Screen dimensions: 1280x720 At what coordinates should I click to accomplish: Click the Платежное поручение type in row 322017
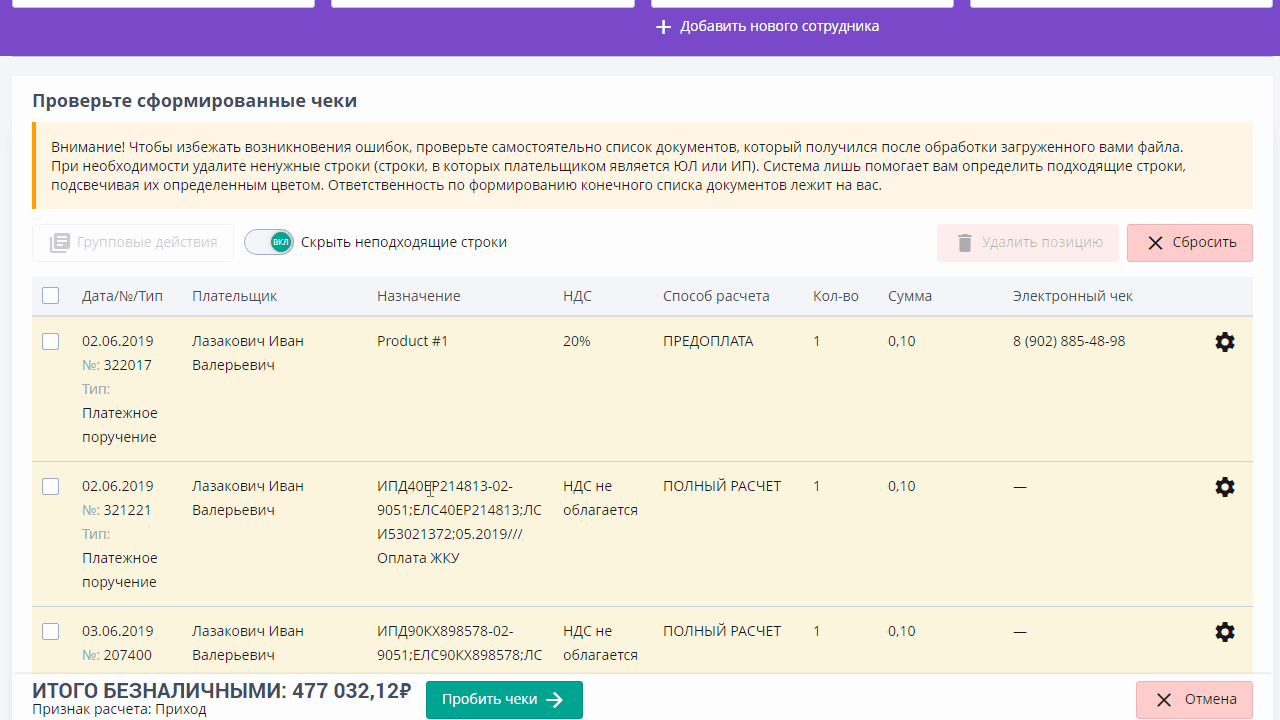pyautogui.click(x=120, y=425)
